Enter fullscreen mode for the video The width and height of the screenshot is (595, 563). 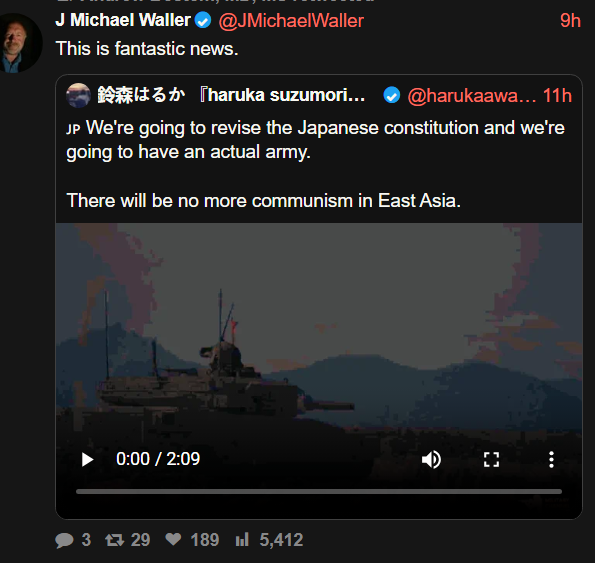point(491,459)
